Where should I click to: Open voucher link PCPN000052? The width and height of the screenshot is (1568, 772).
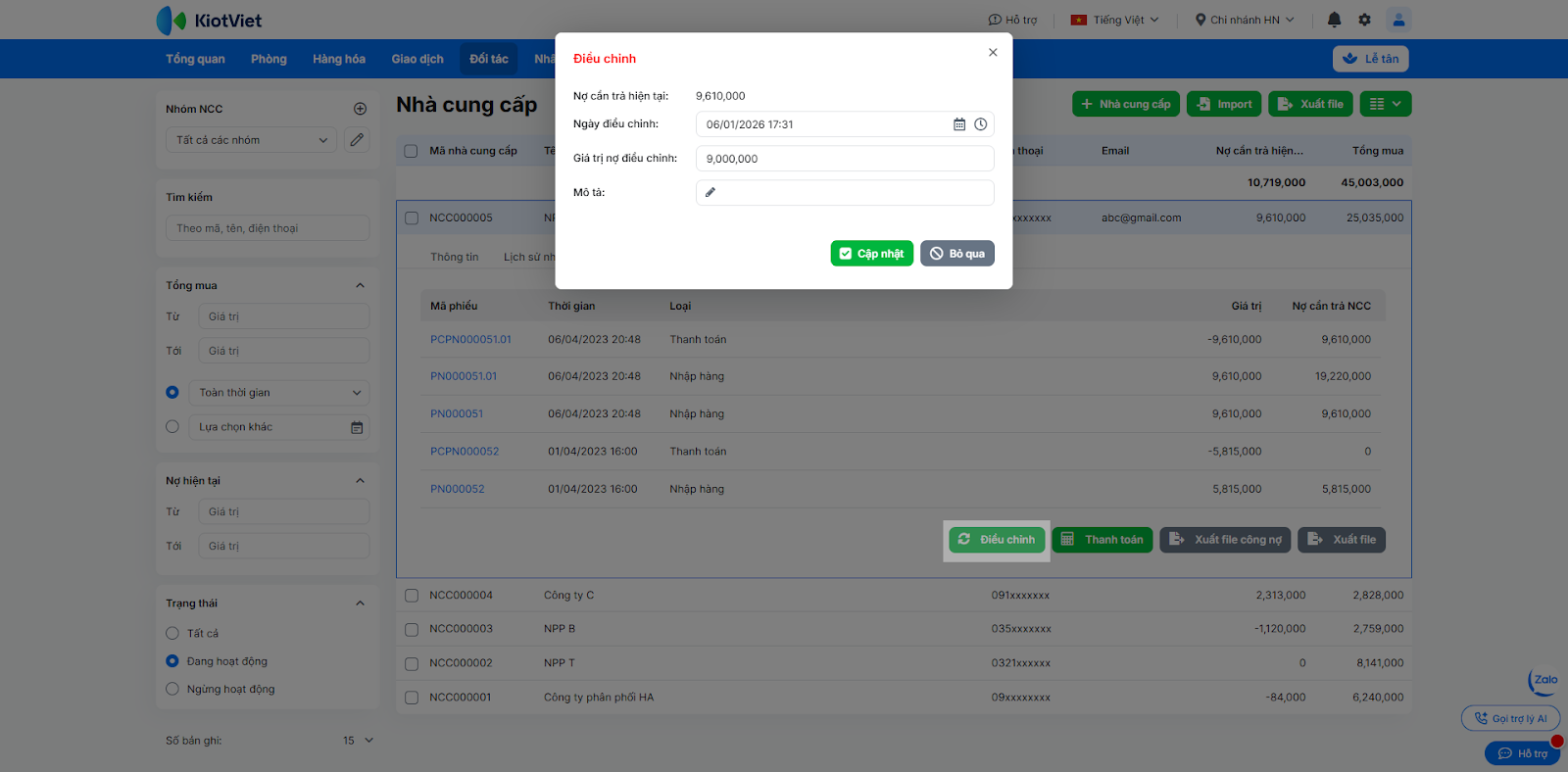pos(465,452)
